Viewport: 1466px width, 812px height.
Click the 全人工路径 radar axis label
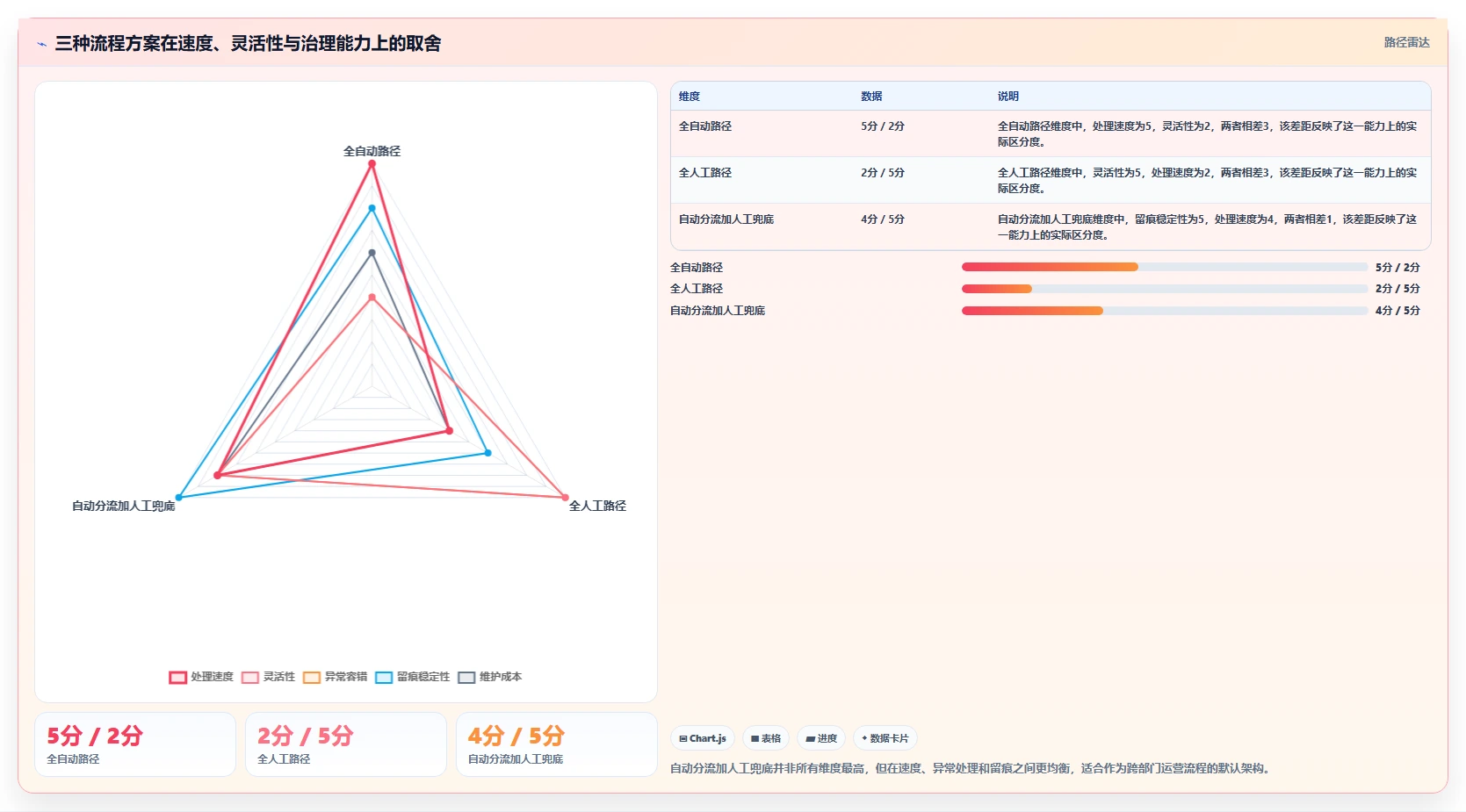click(597, 506)
